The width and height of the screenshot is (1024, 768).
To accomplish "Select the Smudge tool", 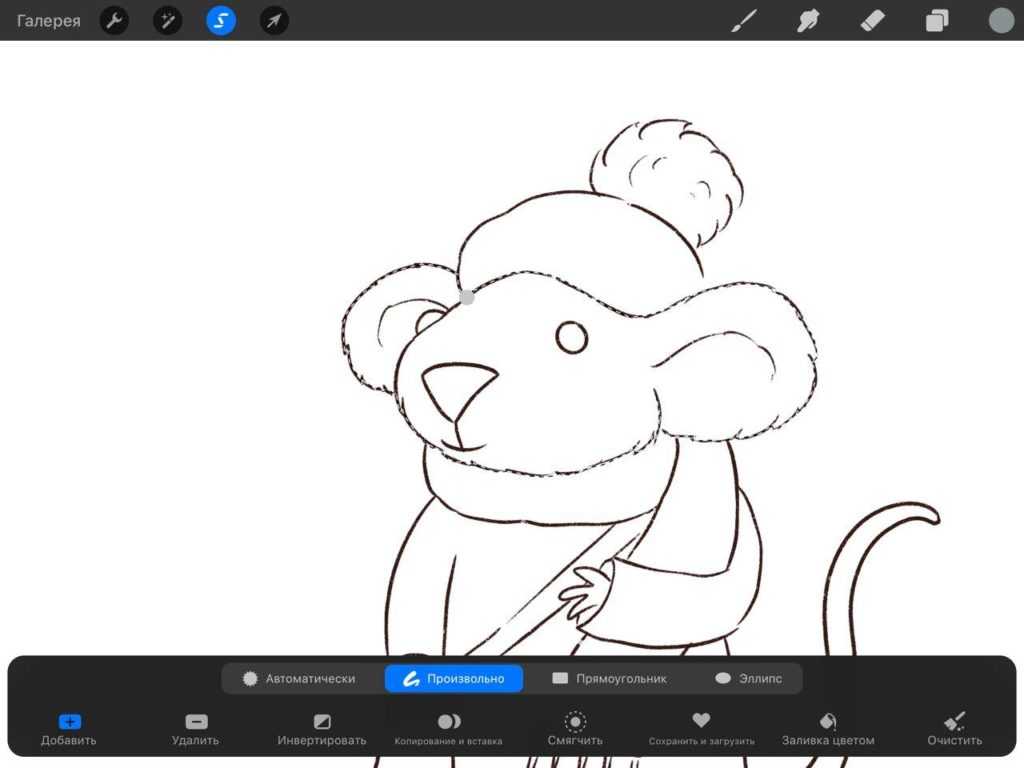I will 808,20.
